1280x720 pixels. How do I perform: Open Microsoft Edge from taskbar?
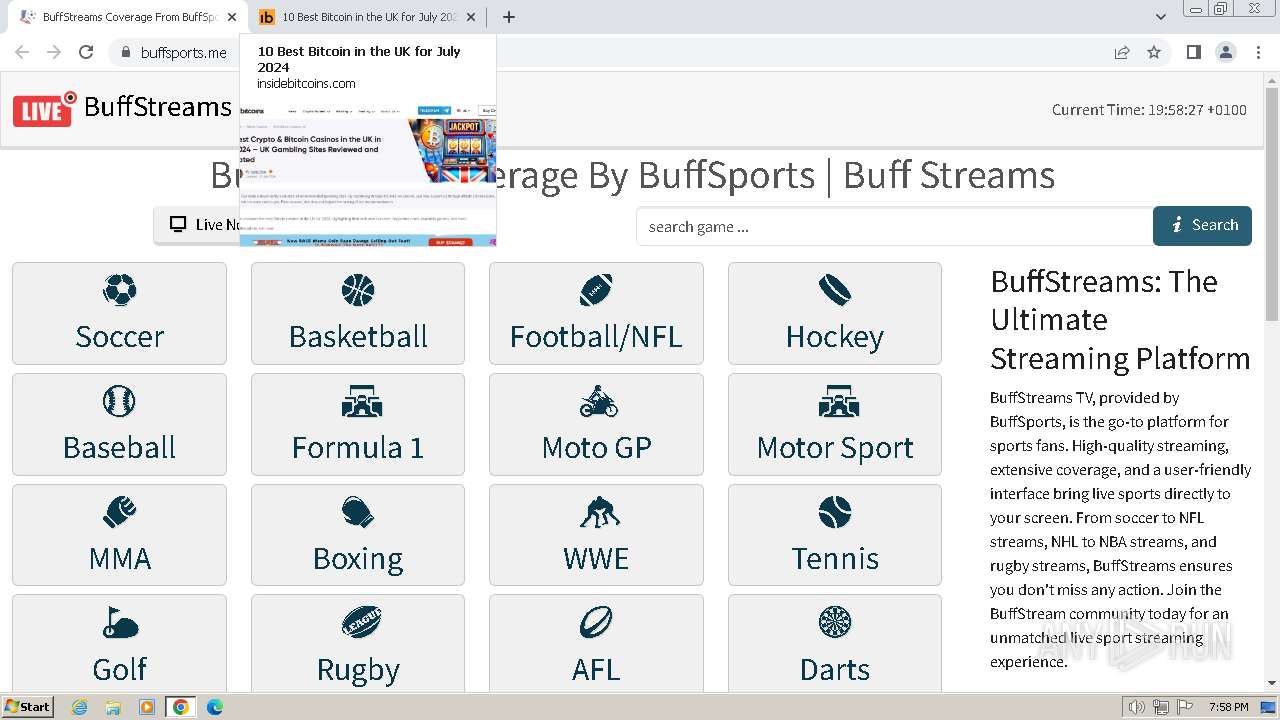[214, 707]
